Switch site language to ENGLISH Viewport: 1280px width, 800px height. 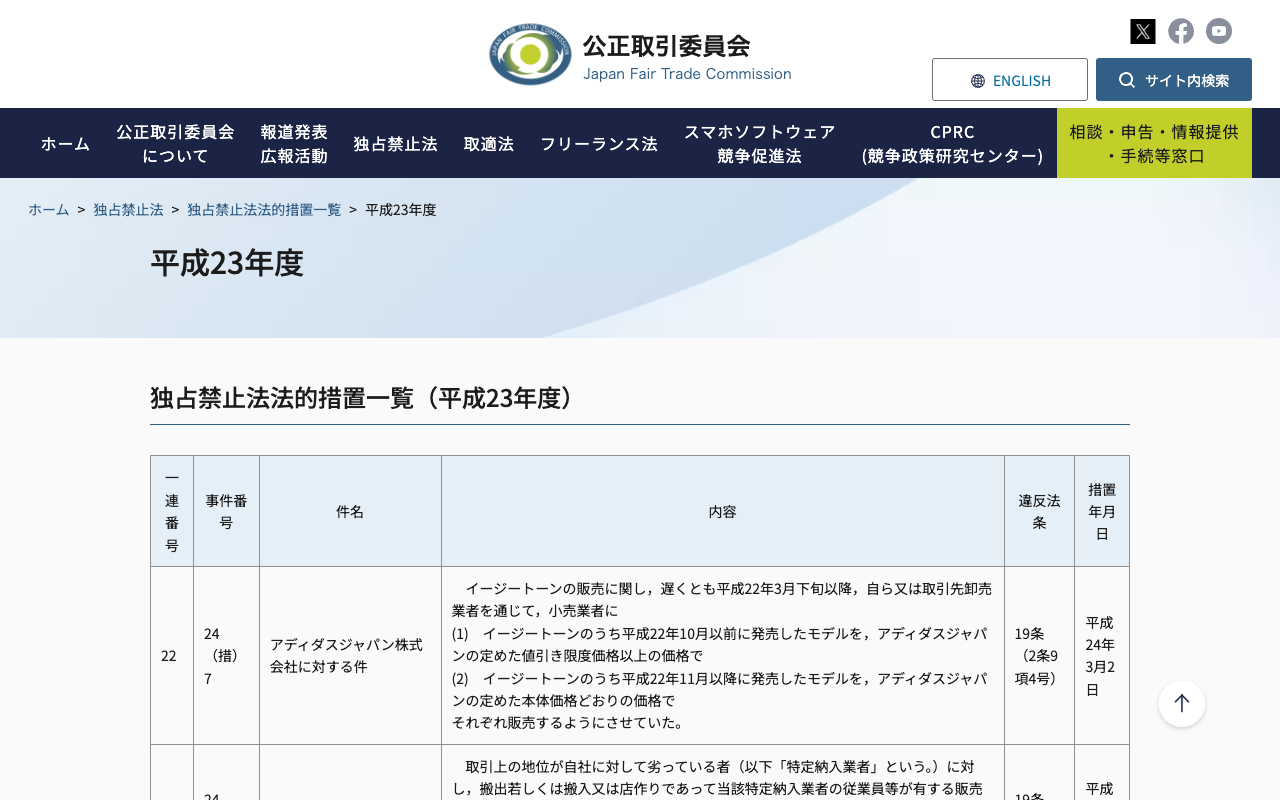point(1010,80)
